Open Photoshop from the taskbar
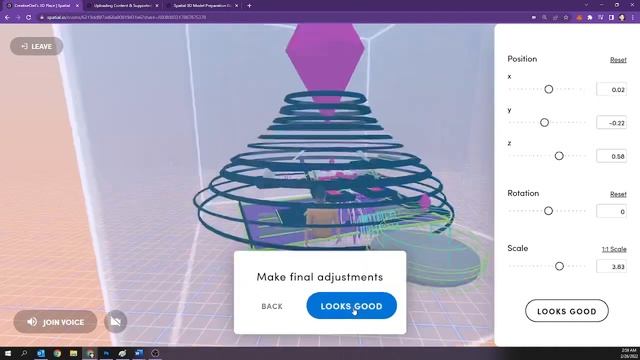Screen dimensions: 640x360 tap(106, 353)
